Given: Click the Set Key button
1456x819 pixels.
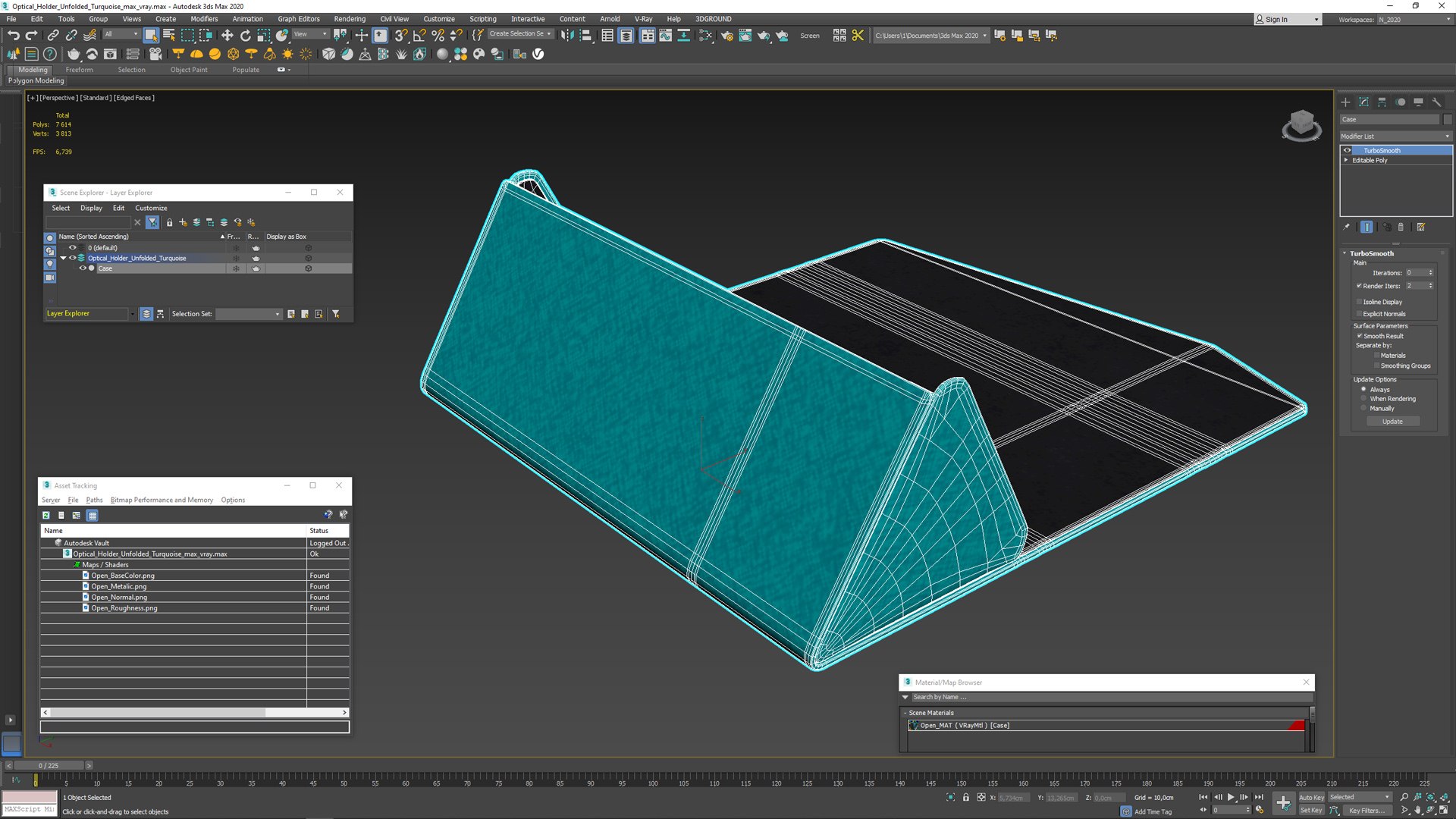Looking at the screenshot, I should 1310,811.
